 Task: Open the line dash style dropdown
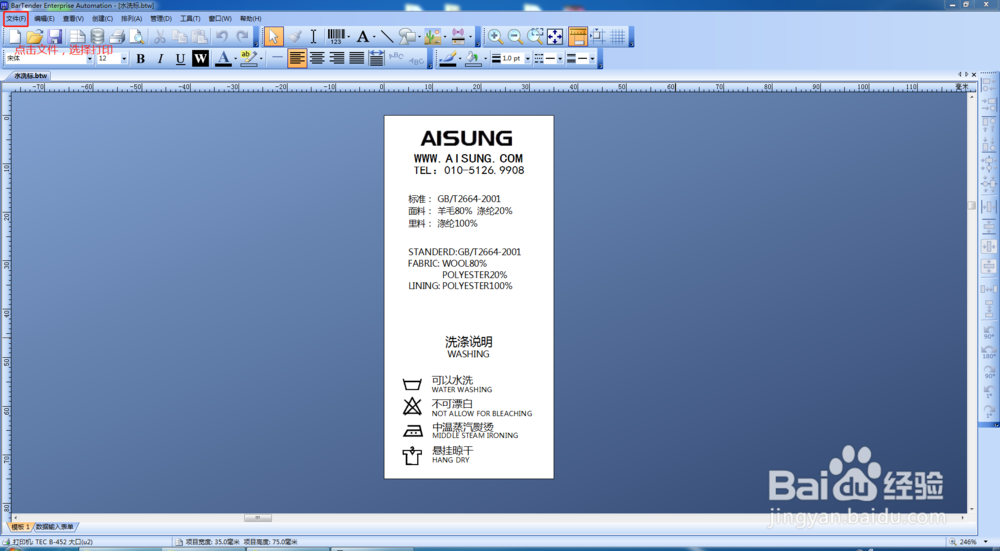click(560, 59)
